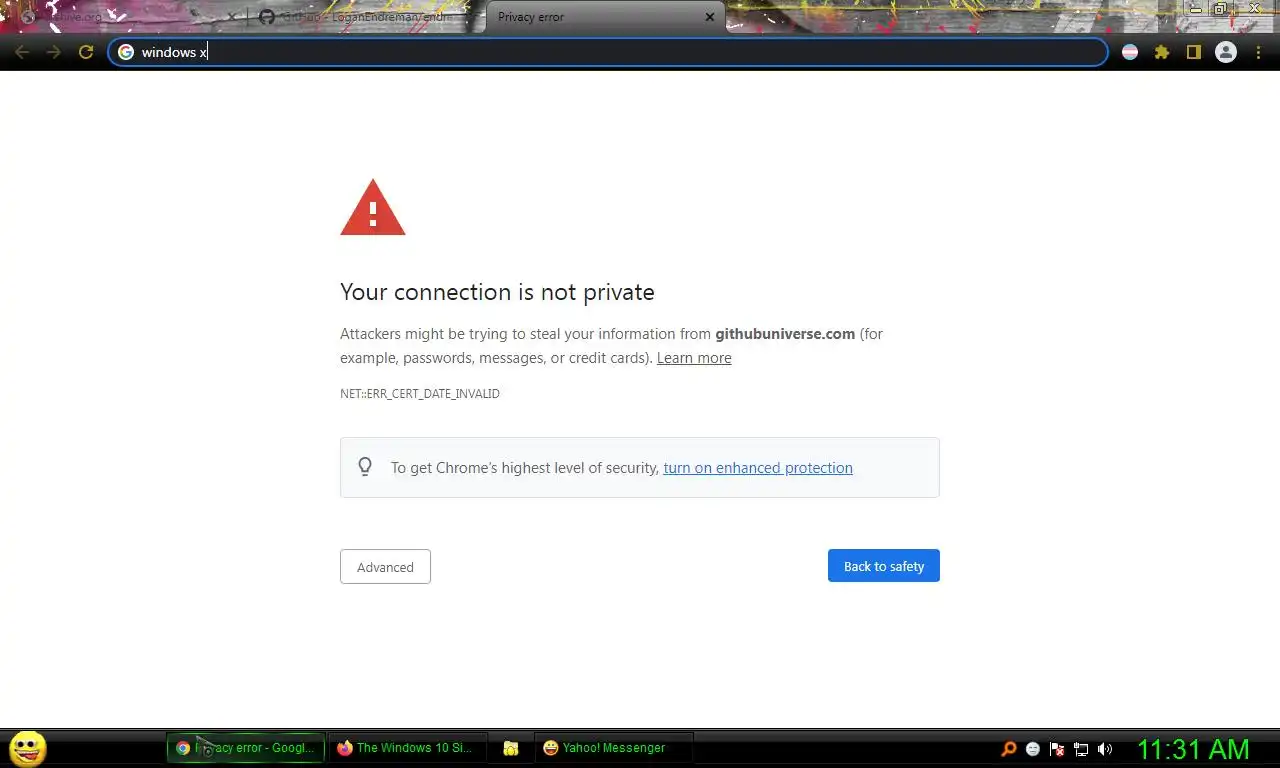
Task: Click the red warning triangle icon
Action: pyautogui.click(x=373, y=207)
